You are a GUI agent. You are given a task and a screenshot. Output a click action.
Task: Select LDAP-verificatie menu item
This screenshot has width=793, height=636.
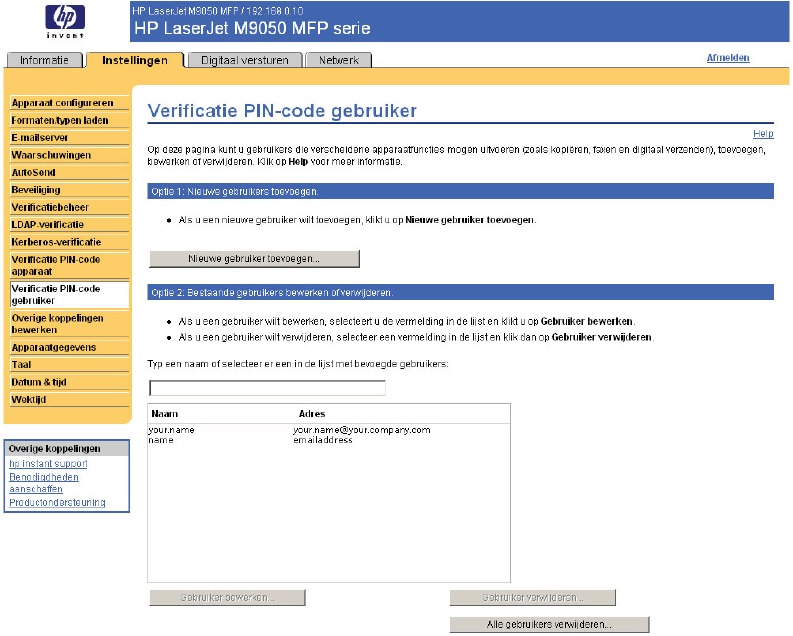[x=69, y=224]
